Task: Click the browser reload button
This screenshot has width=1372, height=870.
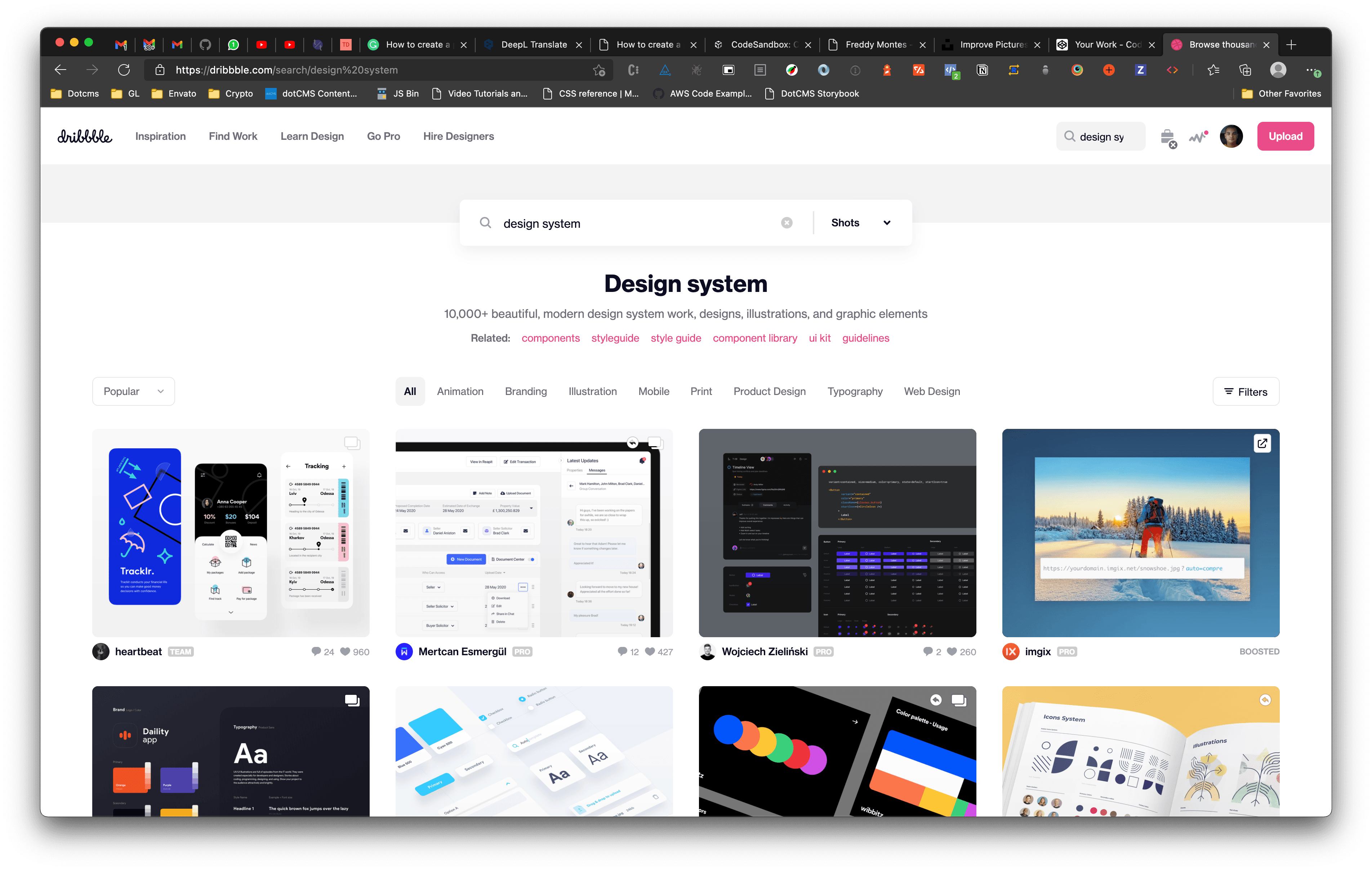Action: pyautogui.click(x=124, y=70)
